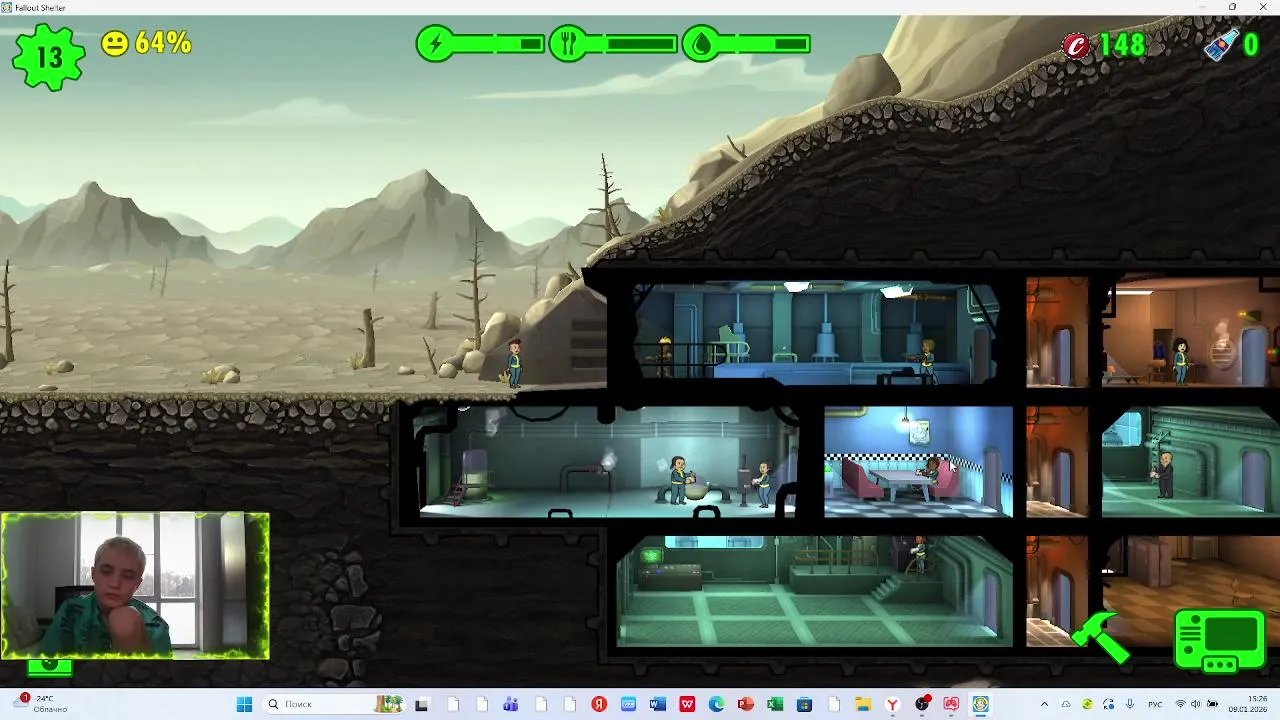Viewport: 1280px width, 720px height.
Task: Open the Task View taskbar icon
Action: click(422, 704)
